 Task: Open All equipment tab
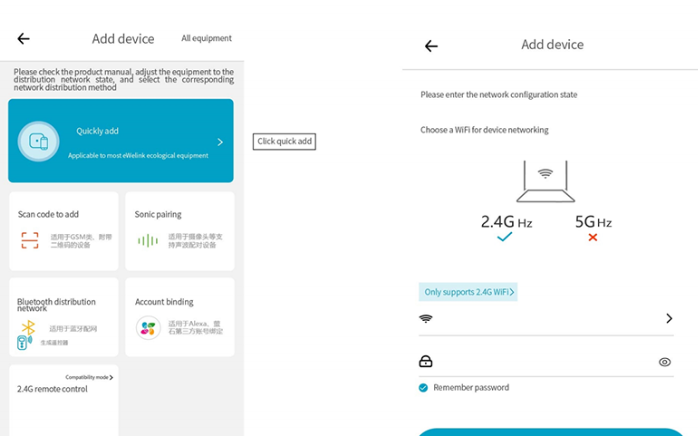[206, 39]
